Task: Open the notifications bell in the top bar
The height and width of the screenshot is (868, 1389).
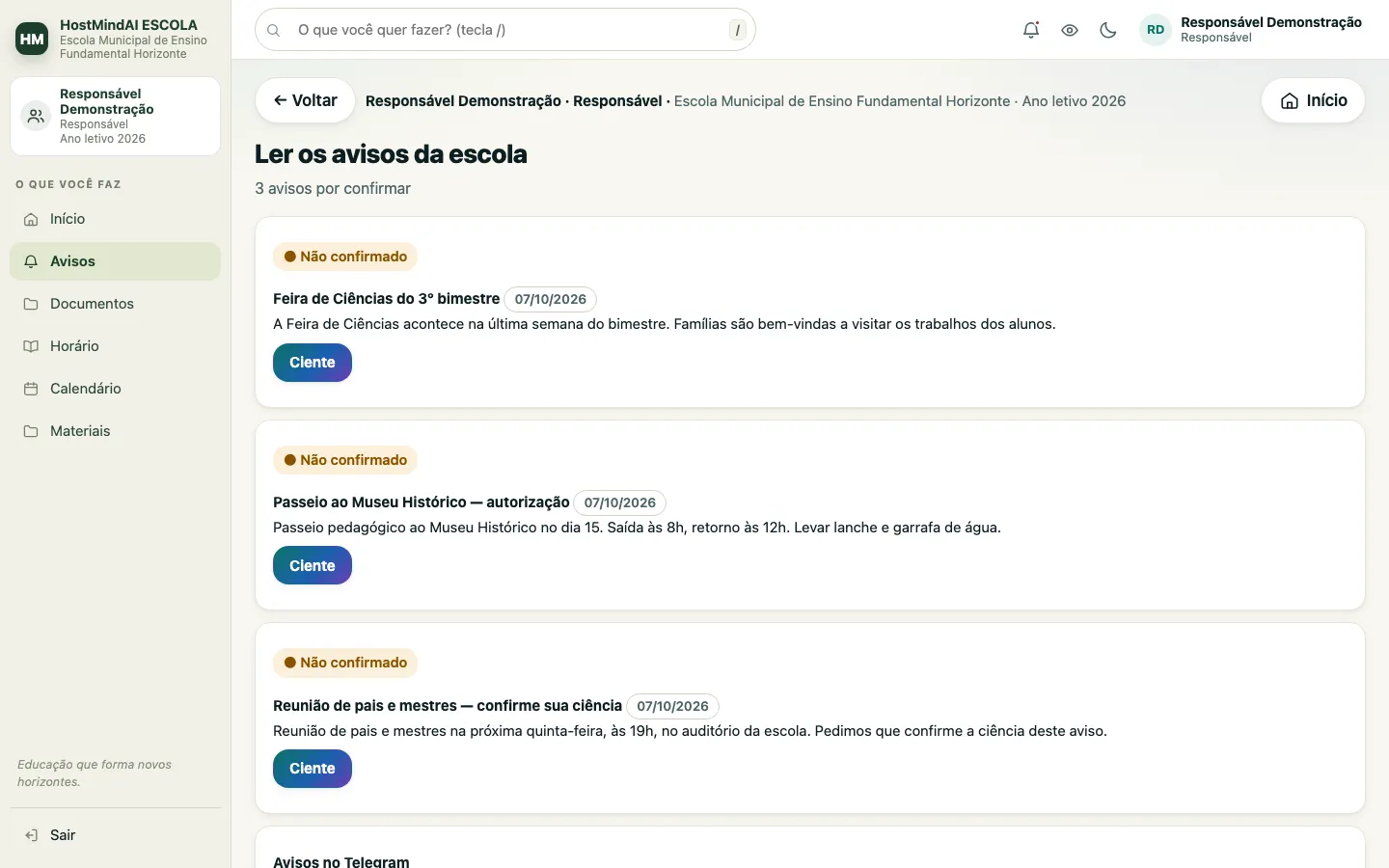Action: 1031,30
